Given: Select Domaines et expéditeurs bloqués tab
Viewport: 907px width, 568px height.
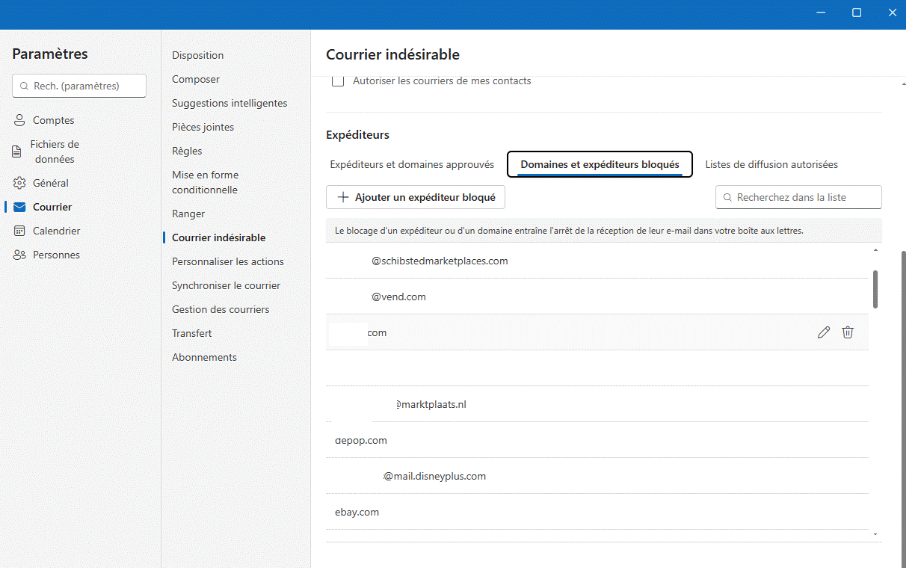Looking at the screenshot, I should tap(600, 164).
